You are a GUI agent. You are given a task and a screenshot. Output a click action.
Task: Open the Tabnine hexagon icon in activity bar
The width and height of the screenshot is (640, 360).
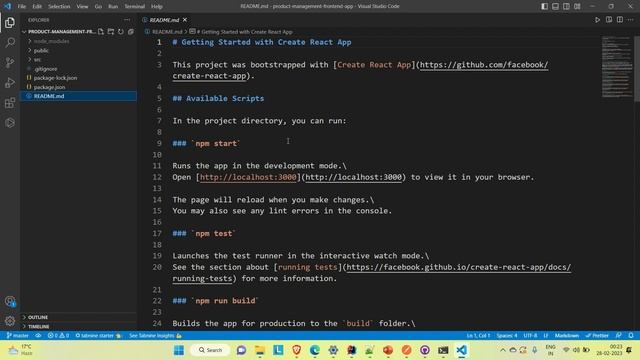pyautogui.click(x=10, y=122)
